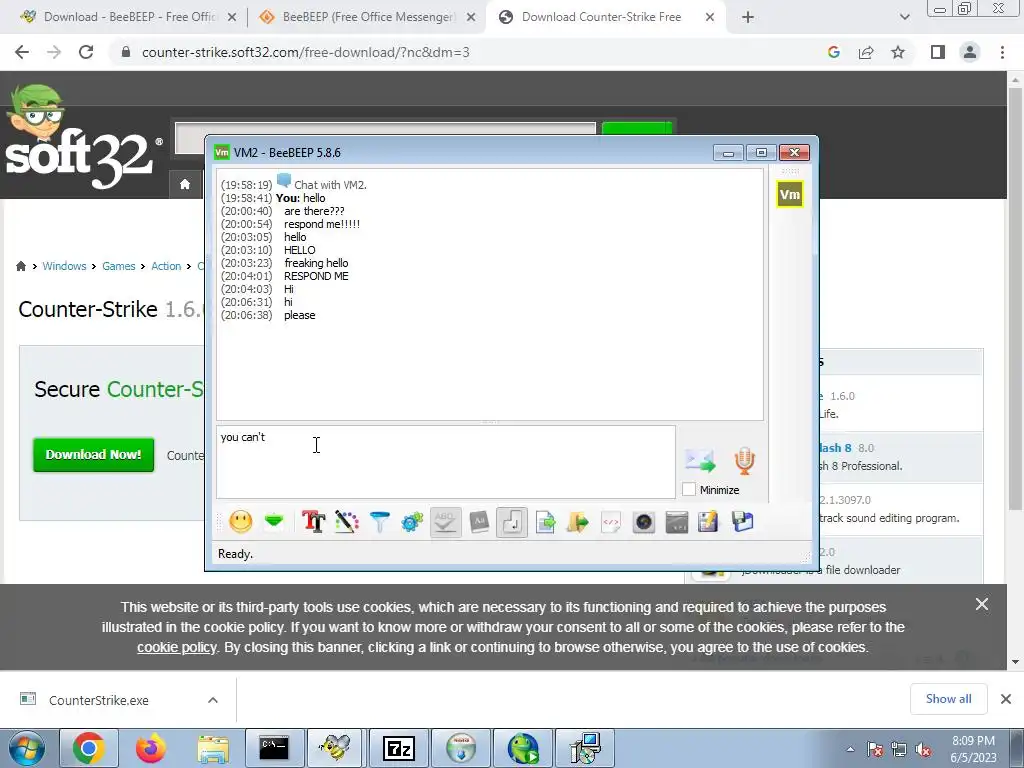Open the font color picker icon

tap(347, 522)
